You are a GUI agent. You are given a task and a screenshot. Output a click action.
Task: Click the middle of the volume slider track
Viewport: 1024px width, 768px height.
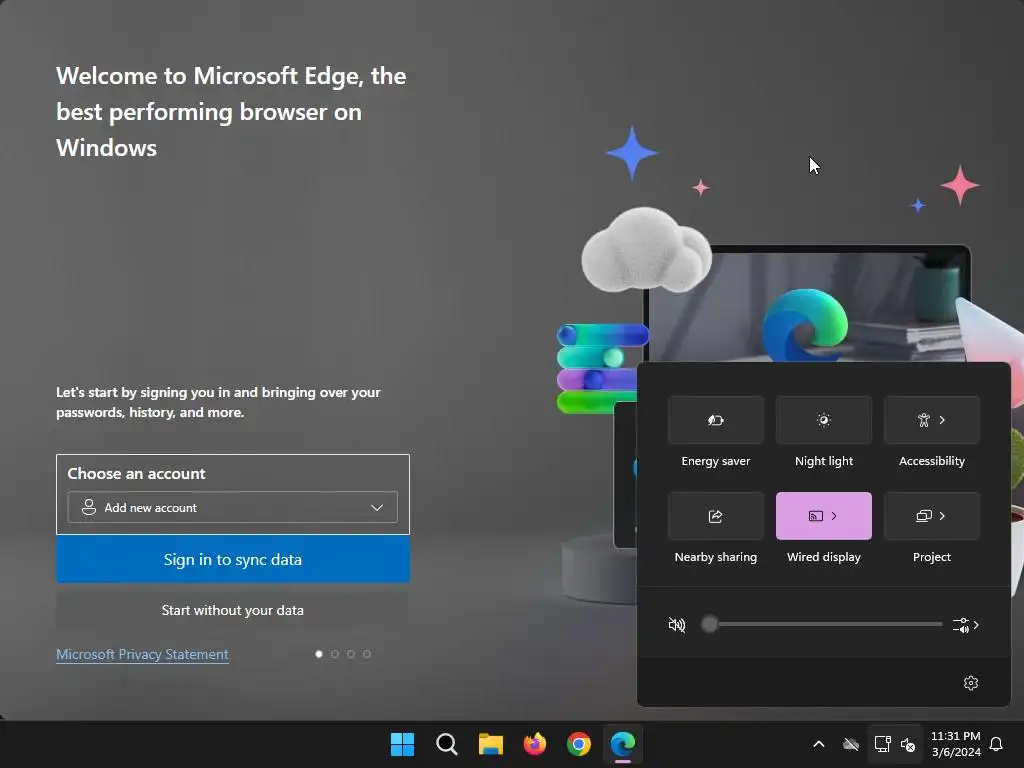(822, 624)
